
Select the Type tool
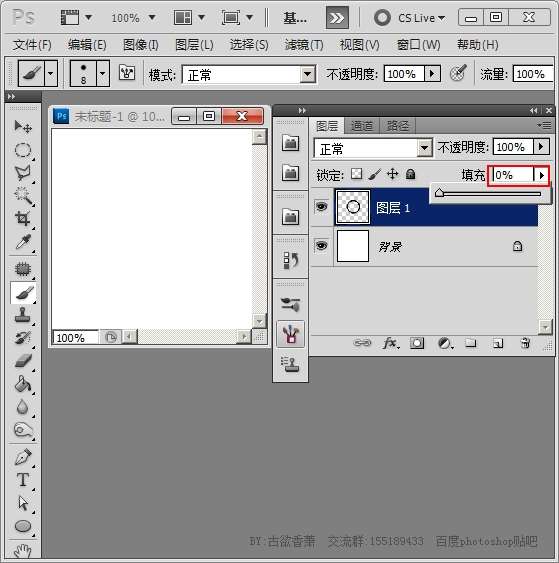click(x=23, y=480)
